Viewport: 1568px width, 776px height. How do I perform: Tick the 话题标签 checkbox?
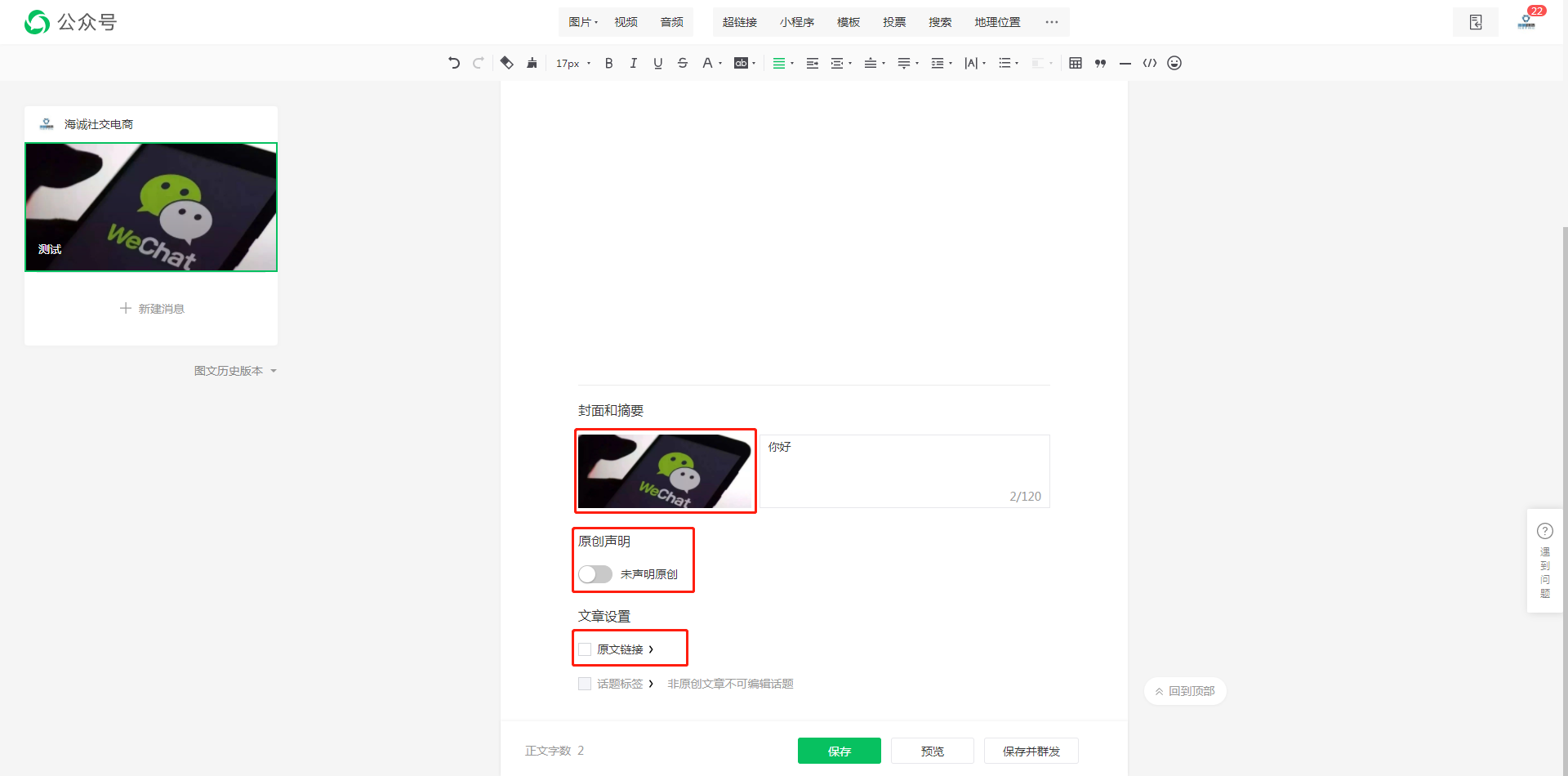(585, 684)
